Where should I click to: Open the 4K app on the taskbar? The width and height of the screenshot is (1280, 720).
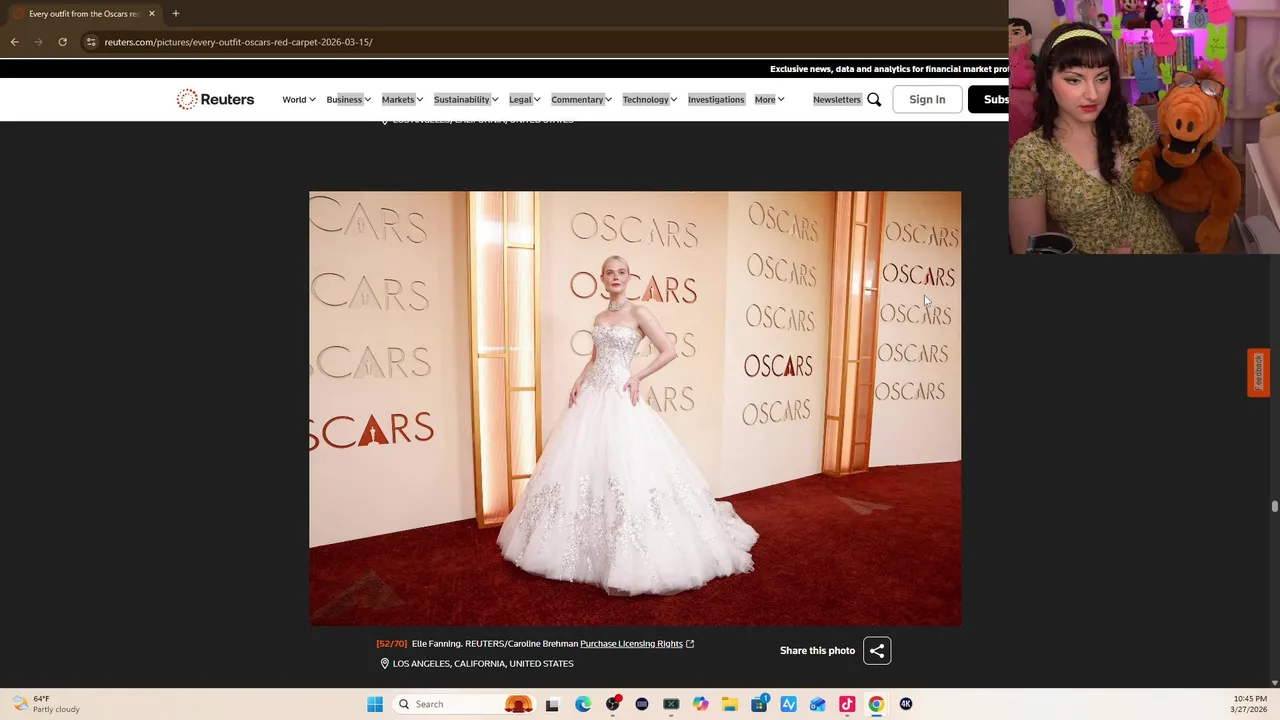pos(906,704)
